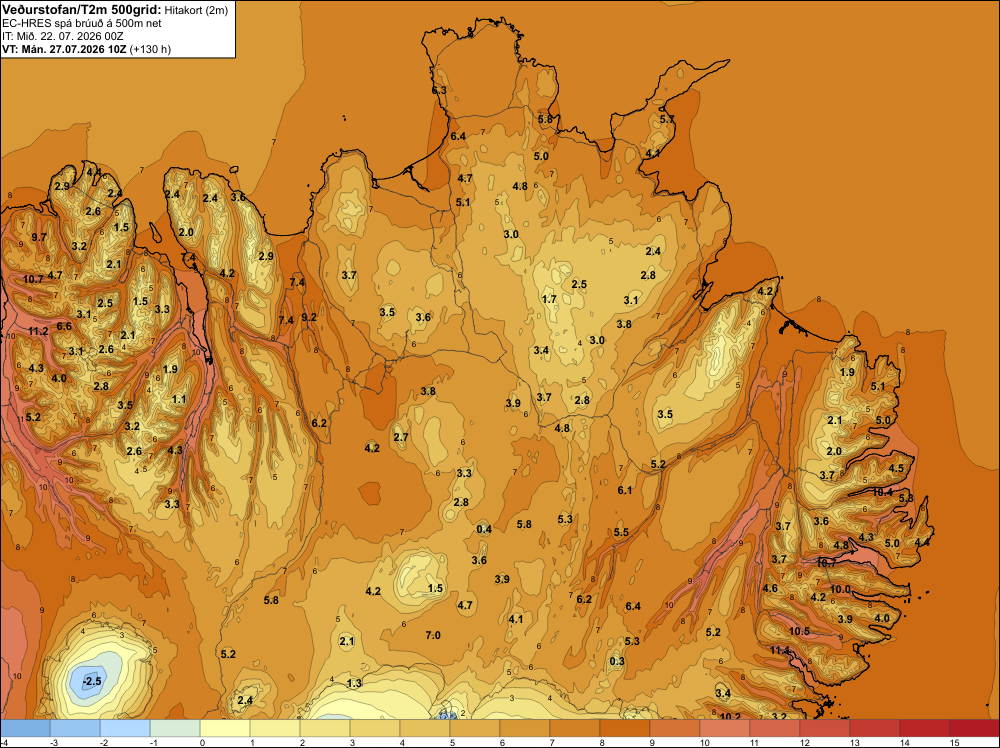Click the legend swatch between -1 and 0
1000x748 pixels.
pos(175,728)
